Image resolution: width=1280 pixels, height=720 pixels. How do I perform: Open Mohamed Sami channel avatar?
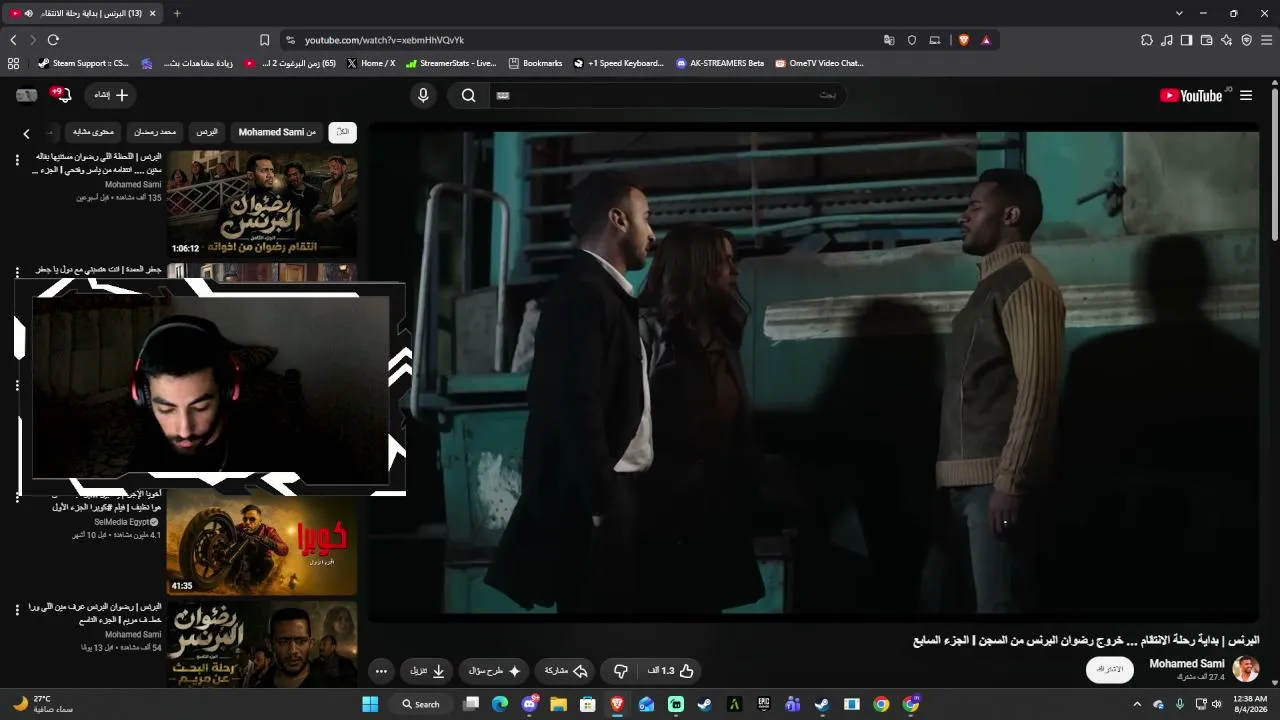pos(1246,669)
